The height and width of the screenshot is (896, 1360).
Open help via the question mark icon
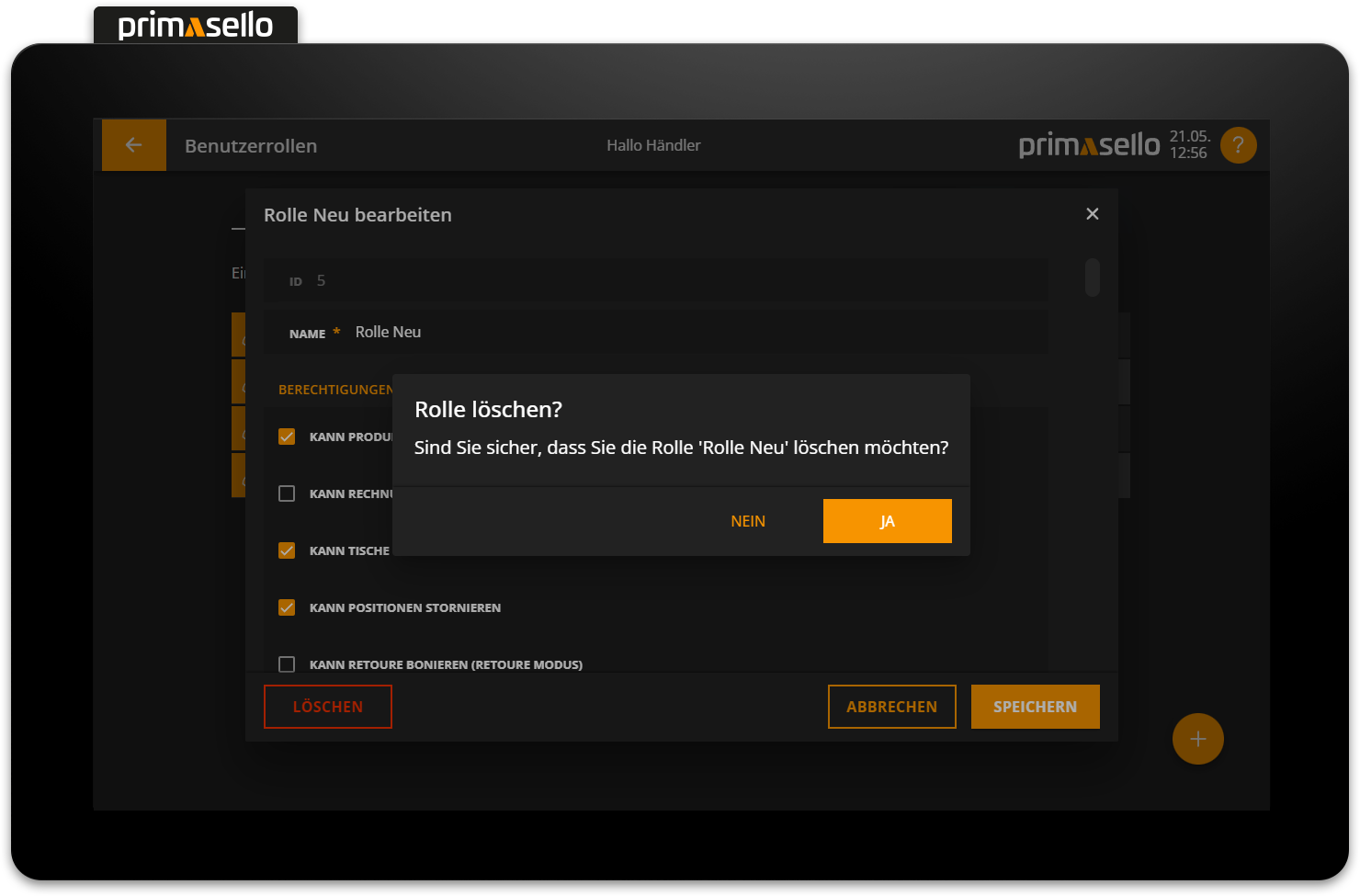(1238, 145)
